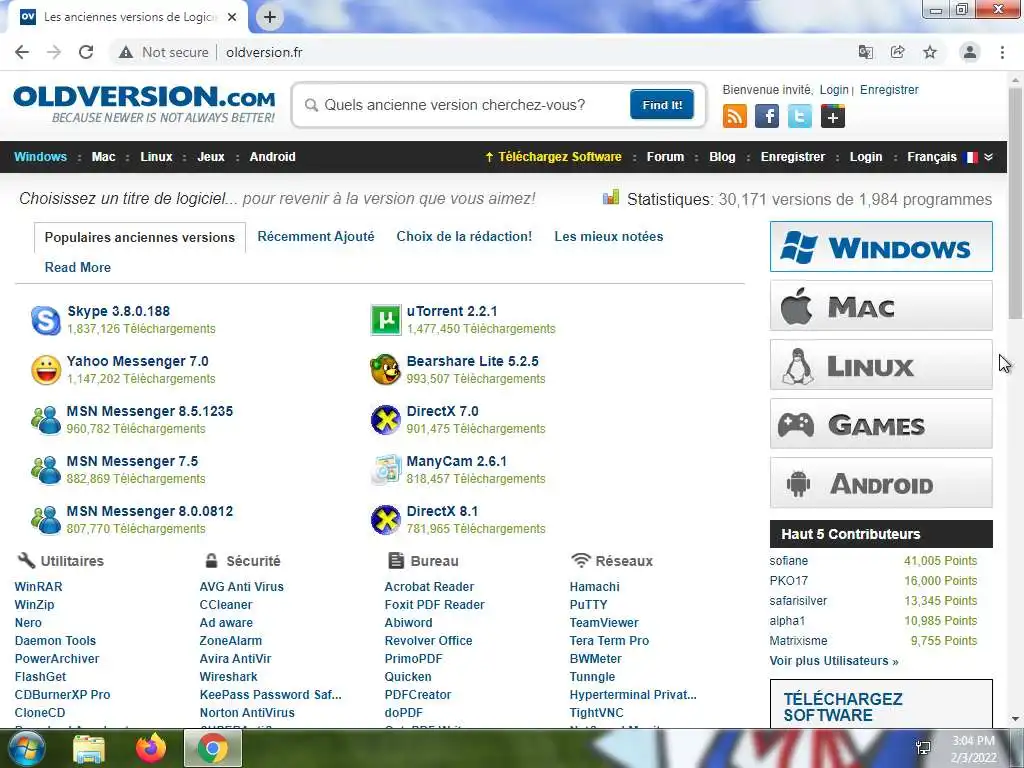Viewport: 1024px width, 768px height.
Task: Open the Facebook icon
Action: (x=767, y=117)
